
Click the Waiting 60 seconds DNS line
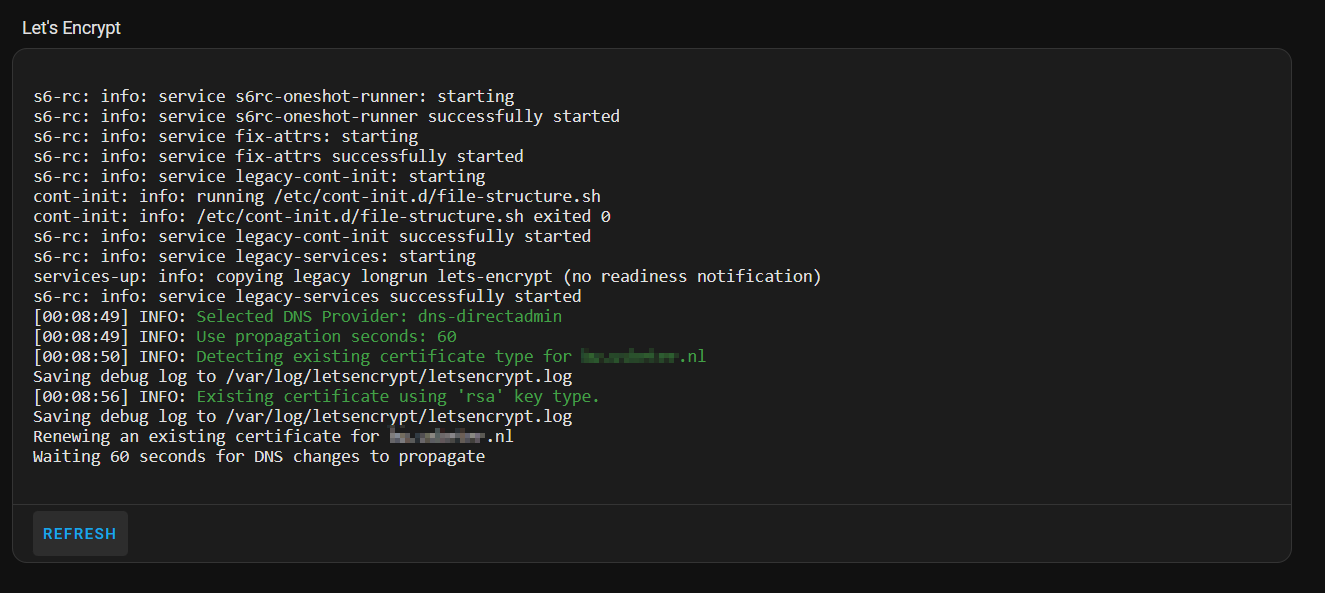[260, 455]
